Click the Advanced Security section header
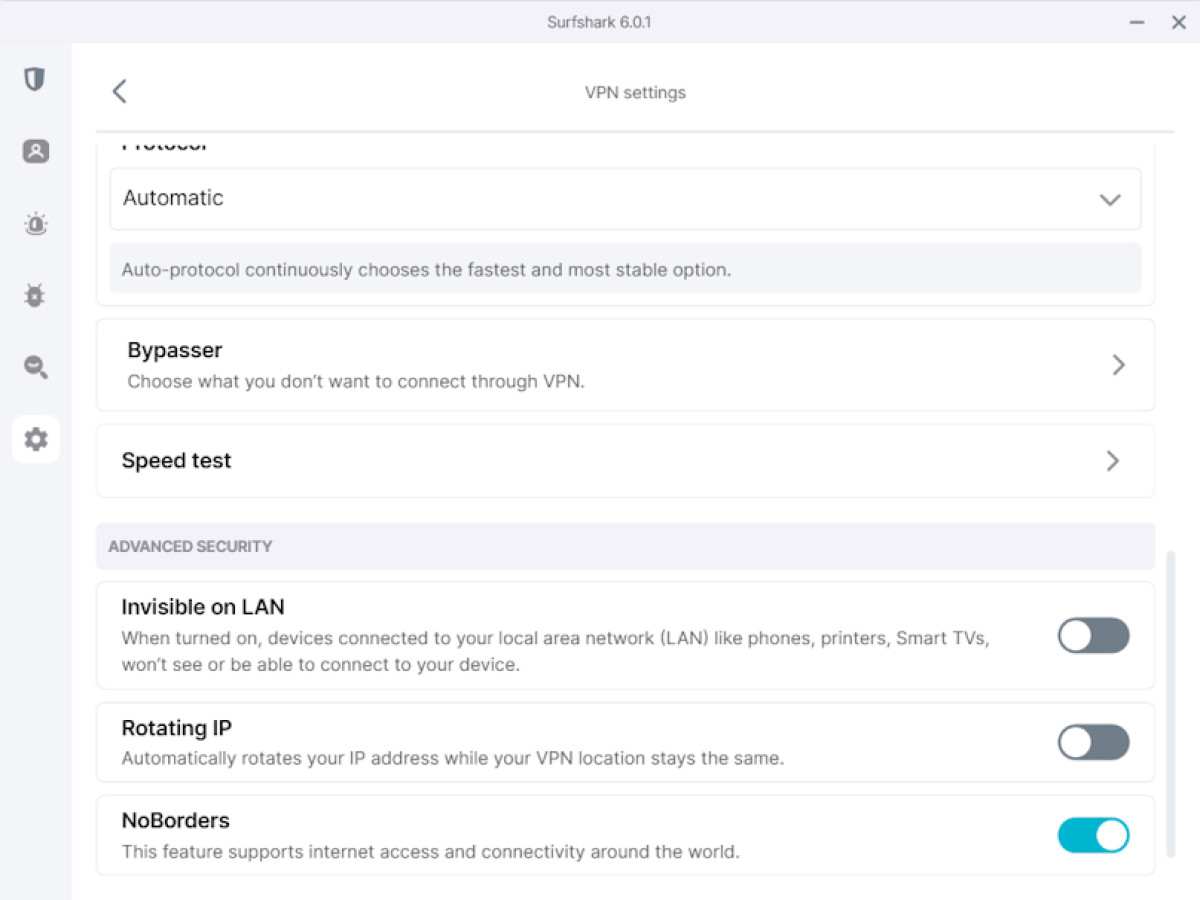Screen dimensions: 1200x900 (x=625, y=547)
